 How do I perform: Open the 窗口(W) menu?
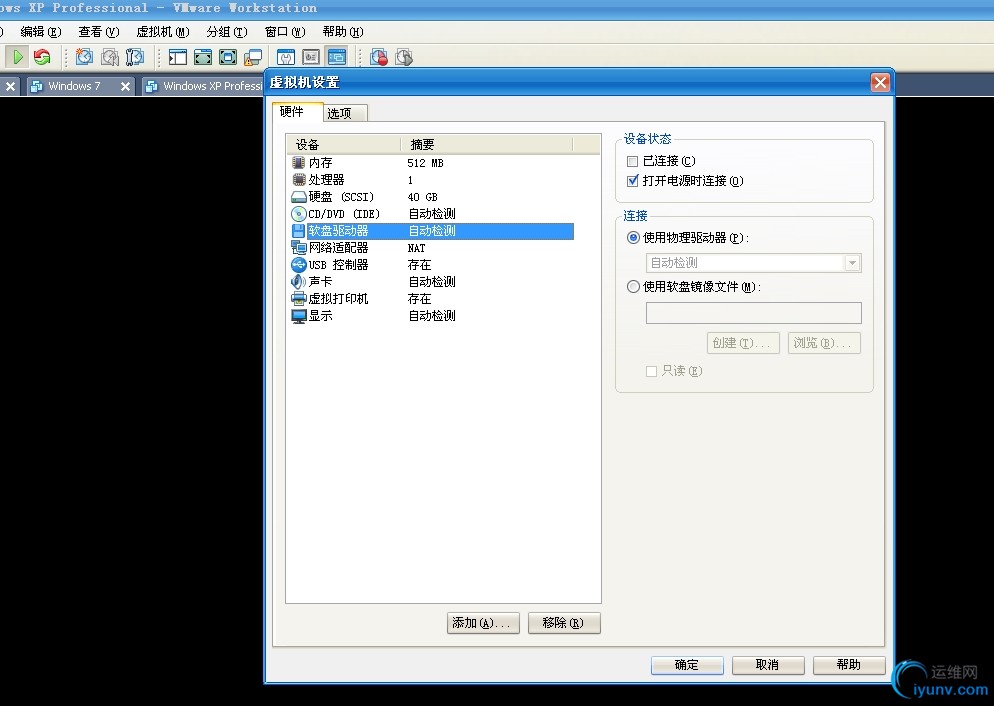pos(285,32)
